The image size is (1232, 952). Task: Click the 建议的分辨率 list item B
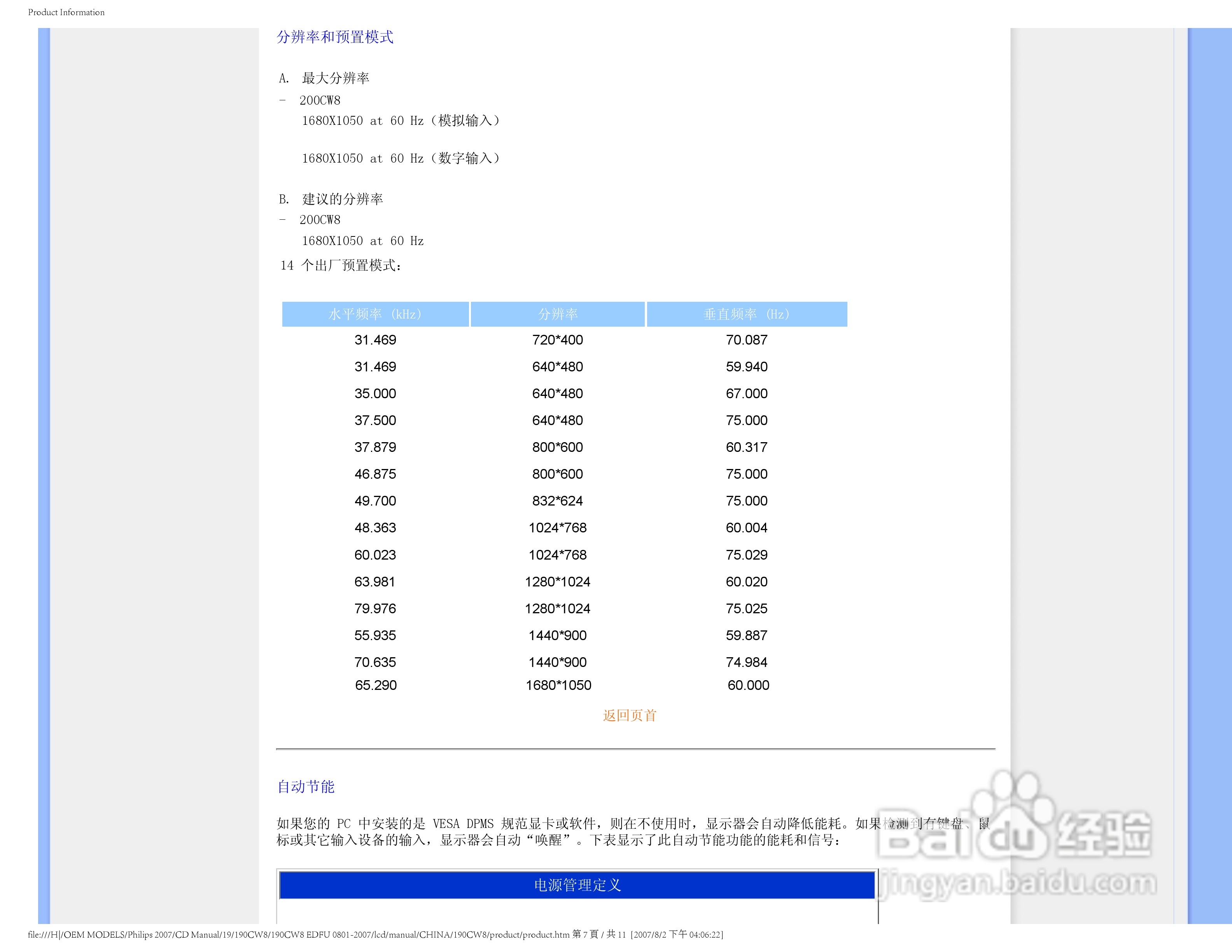click(342, 199)
